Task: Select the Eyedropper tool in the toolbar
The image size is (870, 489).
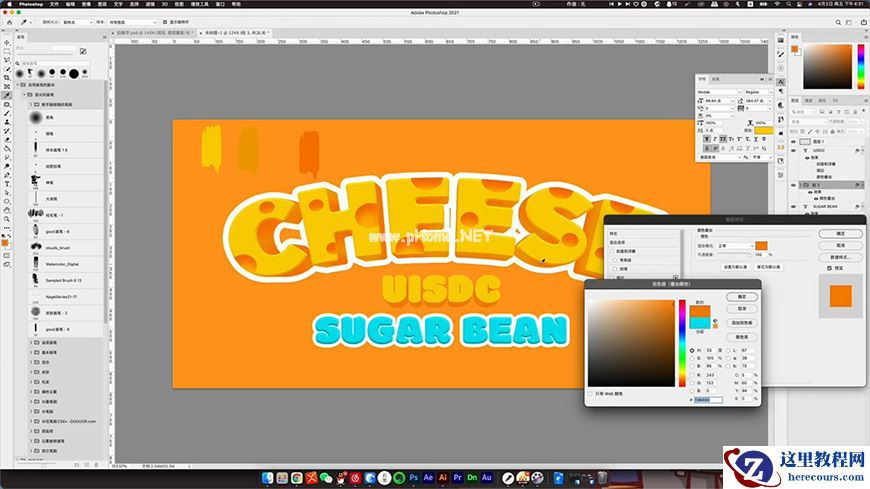Action: (x=7, y=96)
